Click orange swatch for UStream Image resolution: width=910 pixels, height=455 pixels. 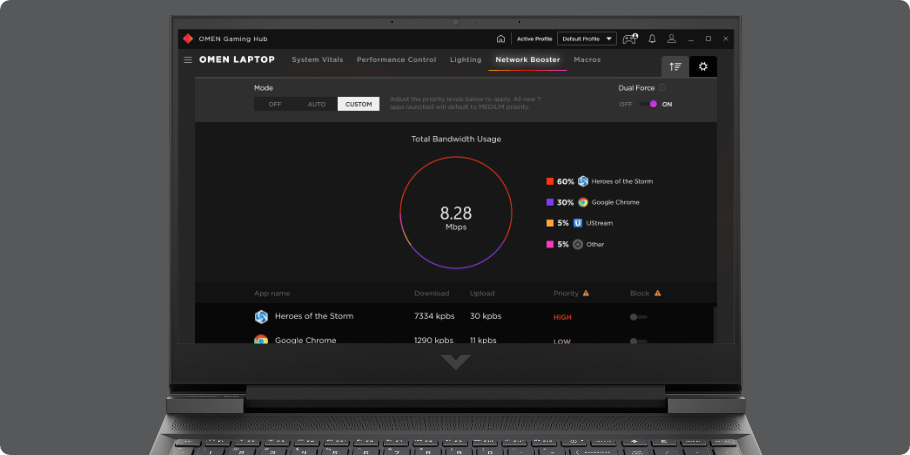click(x=550, y=223)
